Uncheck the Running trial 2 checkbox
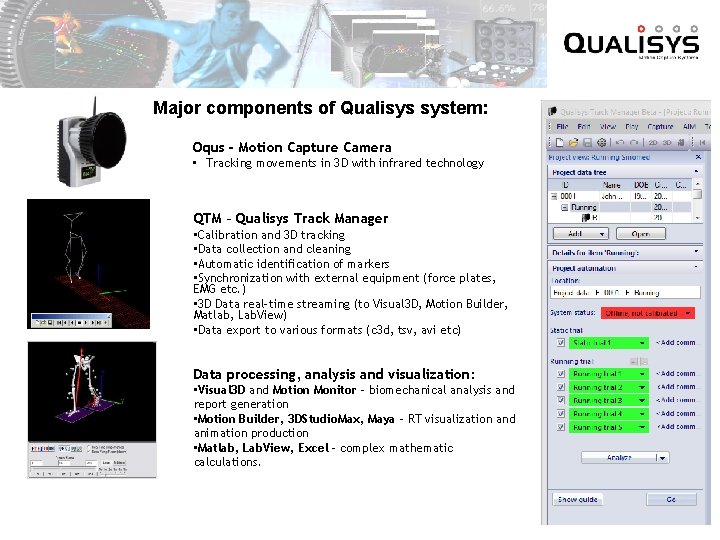Image resolution: width=720 pixels, height=540 pixels. [561, 387]
